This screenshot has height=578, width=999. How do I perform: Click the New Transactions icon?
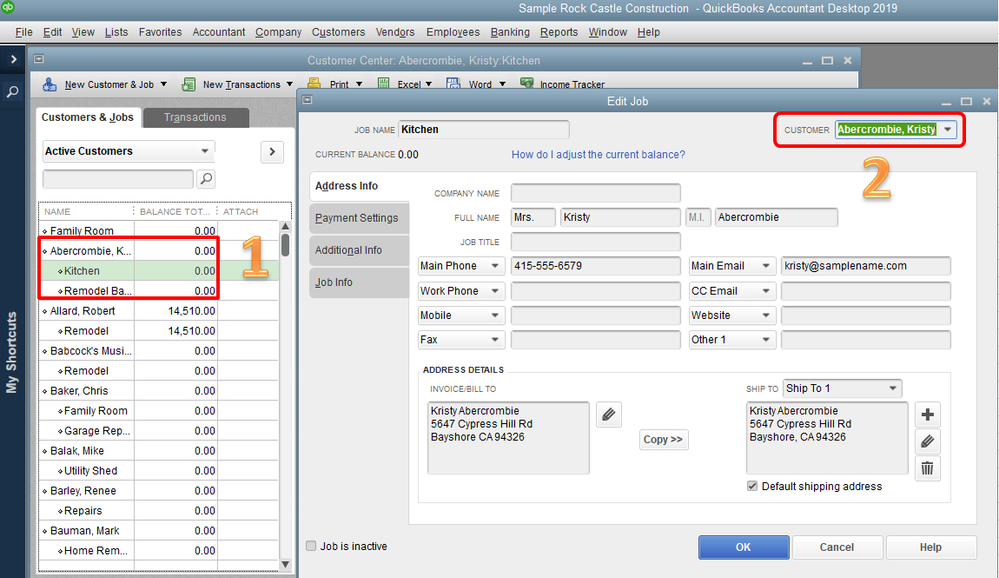click(189, 84)
